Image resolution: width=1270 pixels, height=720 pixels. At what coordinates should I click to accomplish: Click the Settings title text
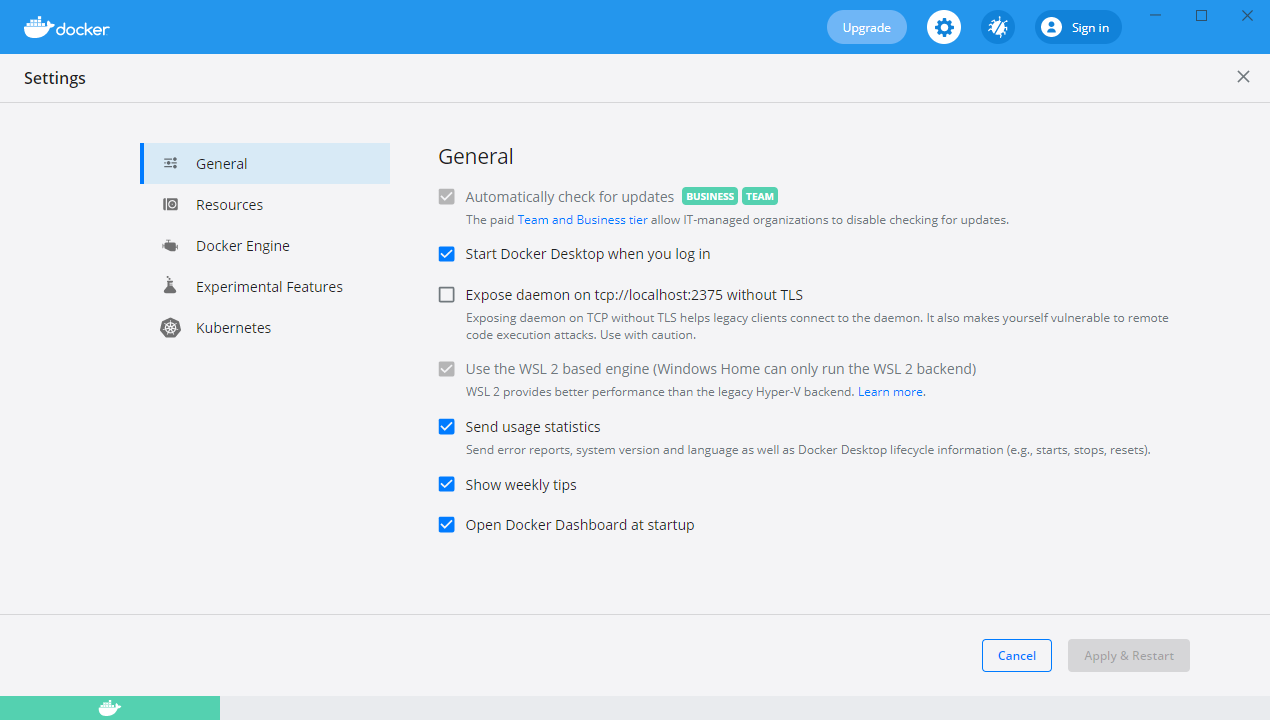click(55, 78)
